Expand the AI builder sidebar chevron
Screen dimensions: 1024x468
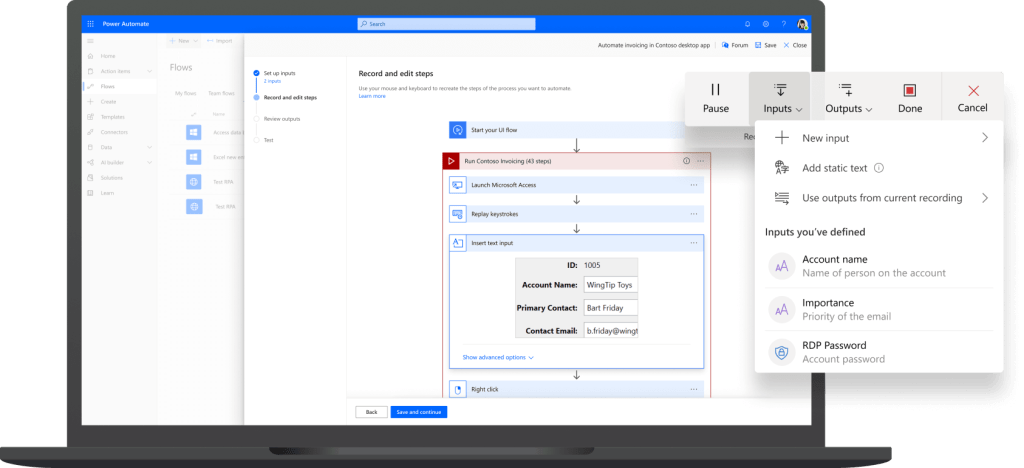(150, 163)
